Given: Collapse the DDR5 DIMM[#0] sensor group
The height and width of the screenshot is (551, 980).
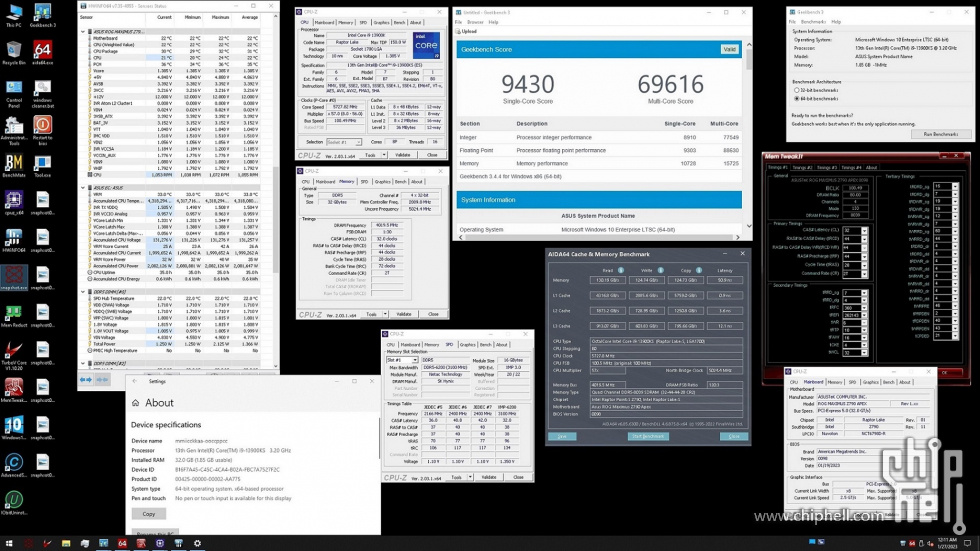Looking at the screenshot, I should (83, 292).
